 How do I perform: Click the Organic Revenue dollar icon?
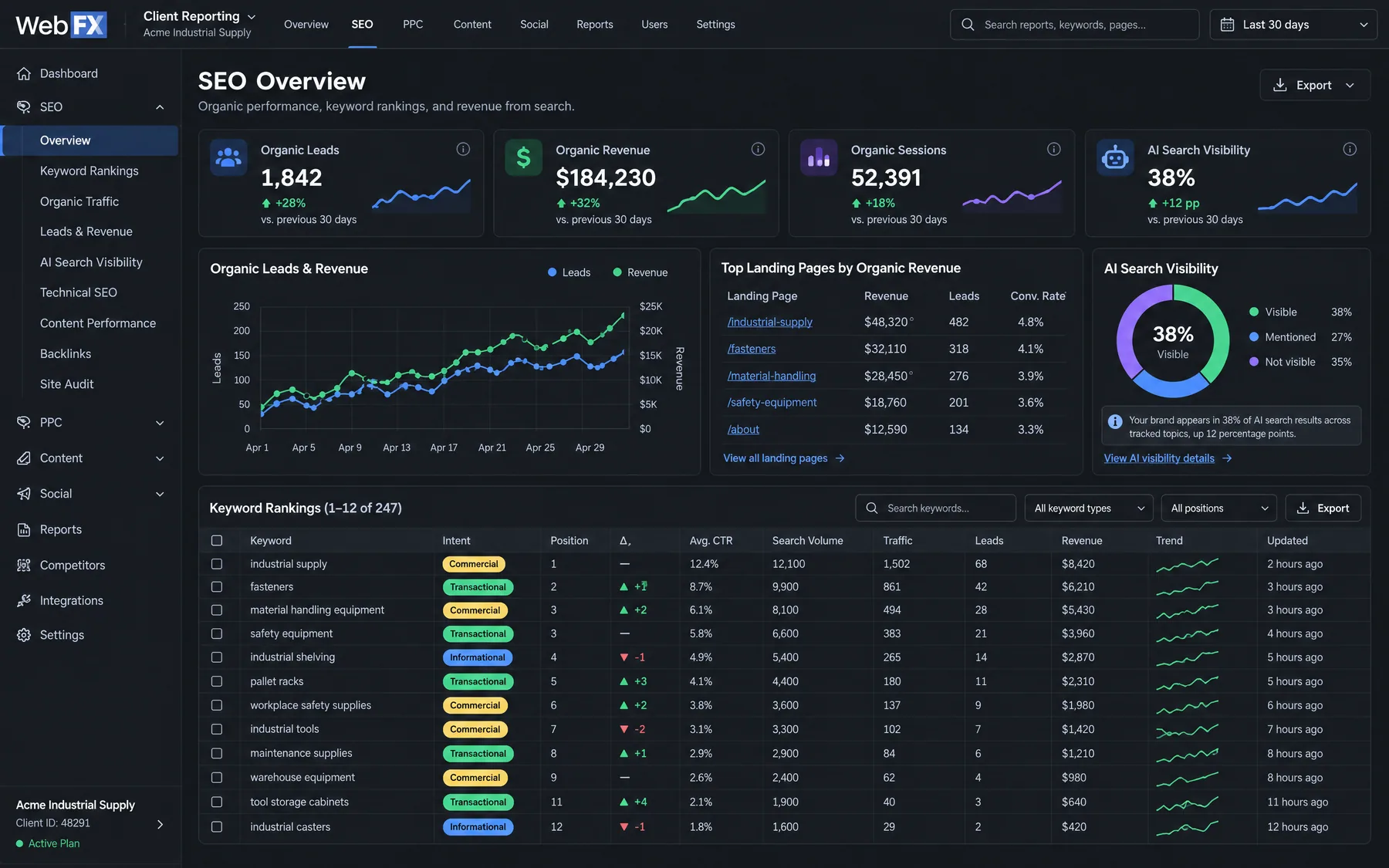(x=523, y=157)
